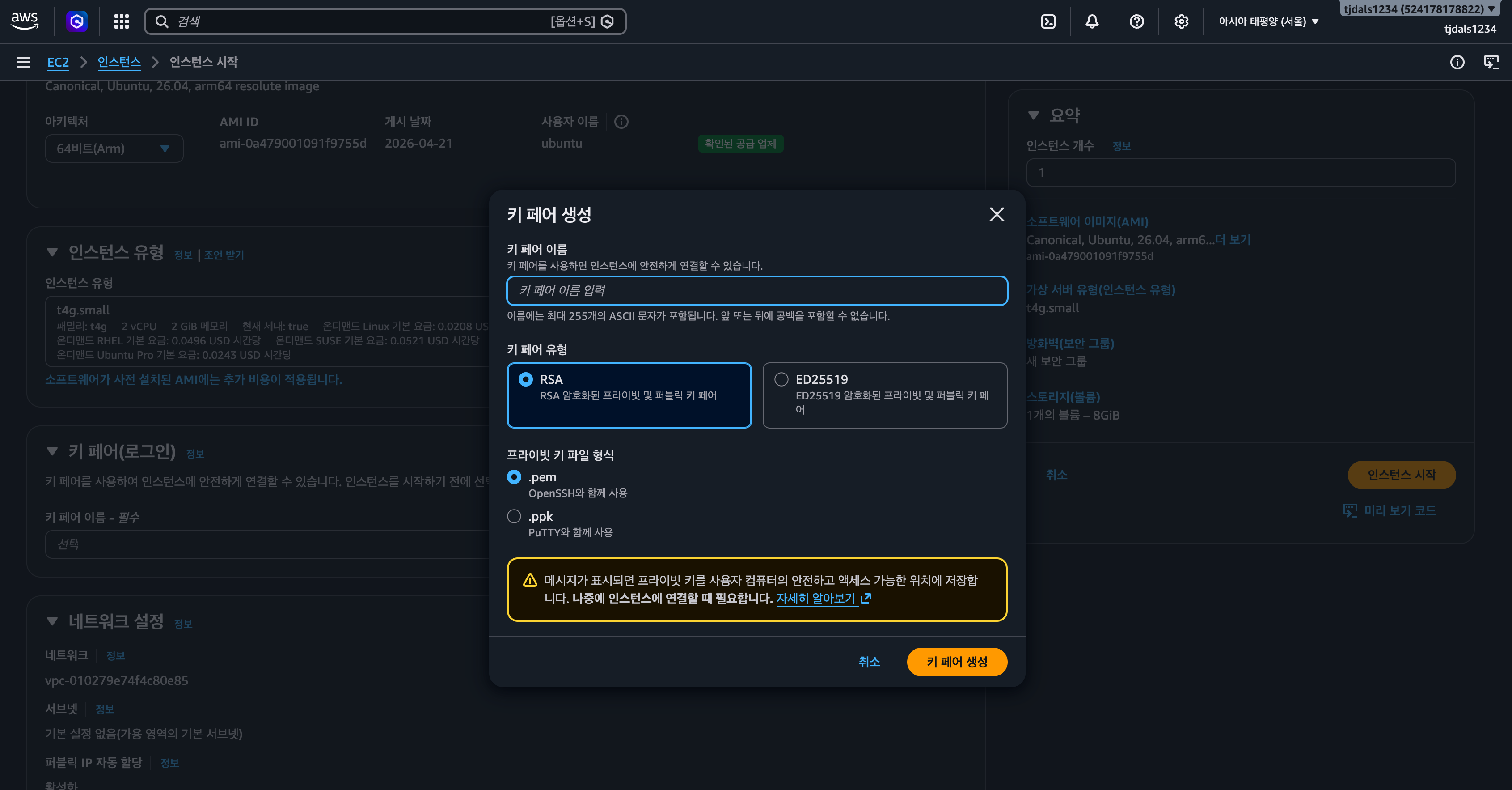This screenshot has height=790, width=1512.
Task: Click the user name info icon
Action: 621,122
